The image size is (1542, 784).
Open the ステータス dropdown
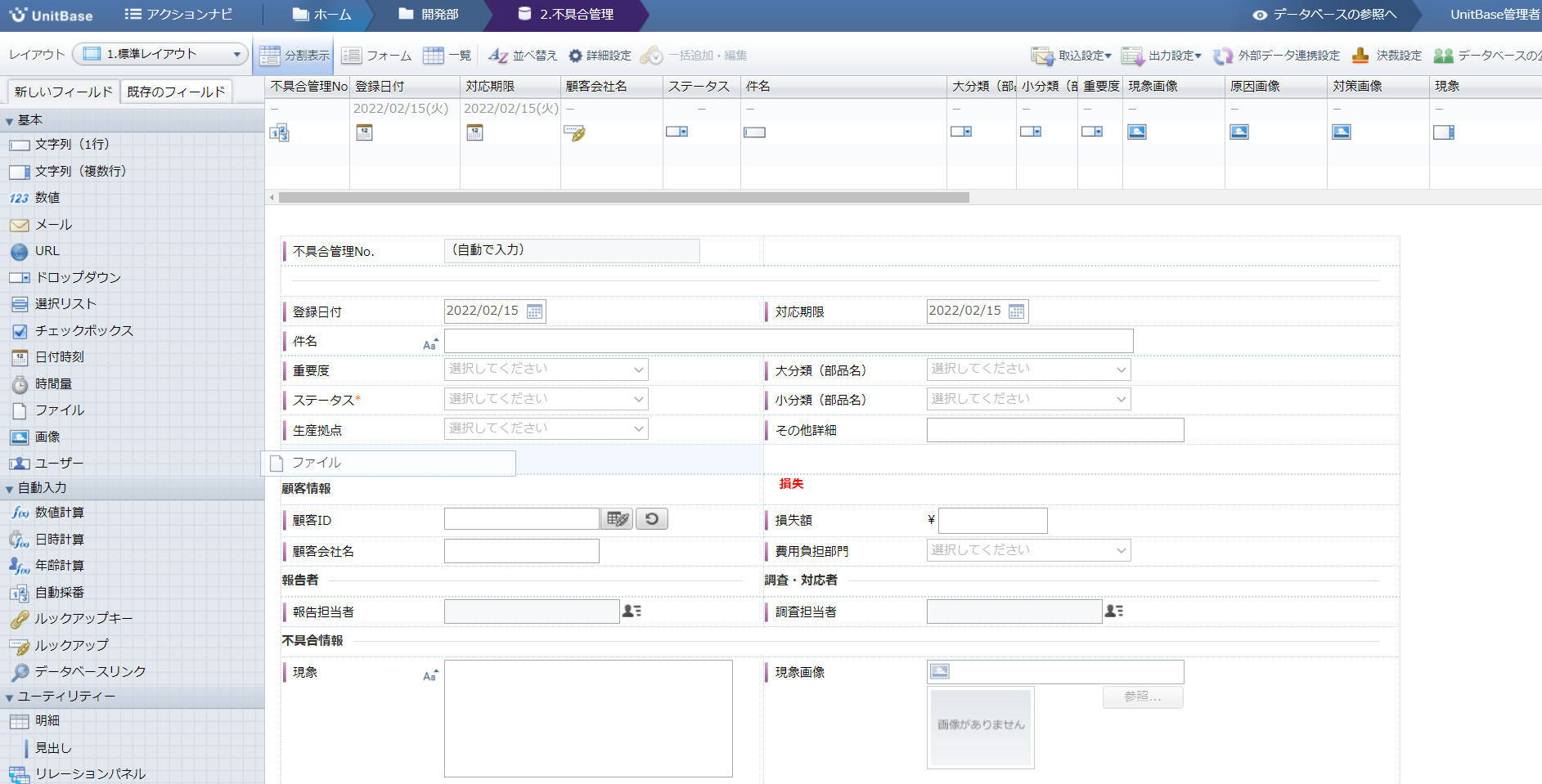tap(546, 399)
